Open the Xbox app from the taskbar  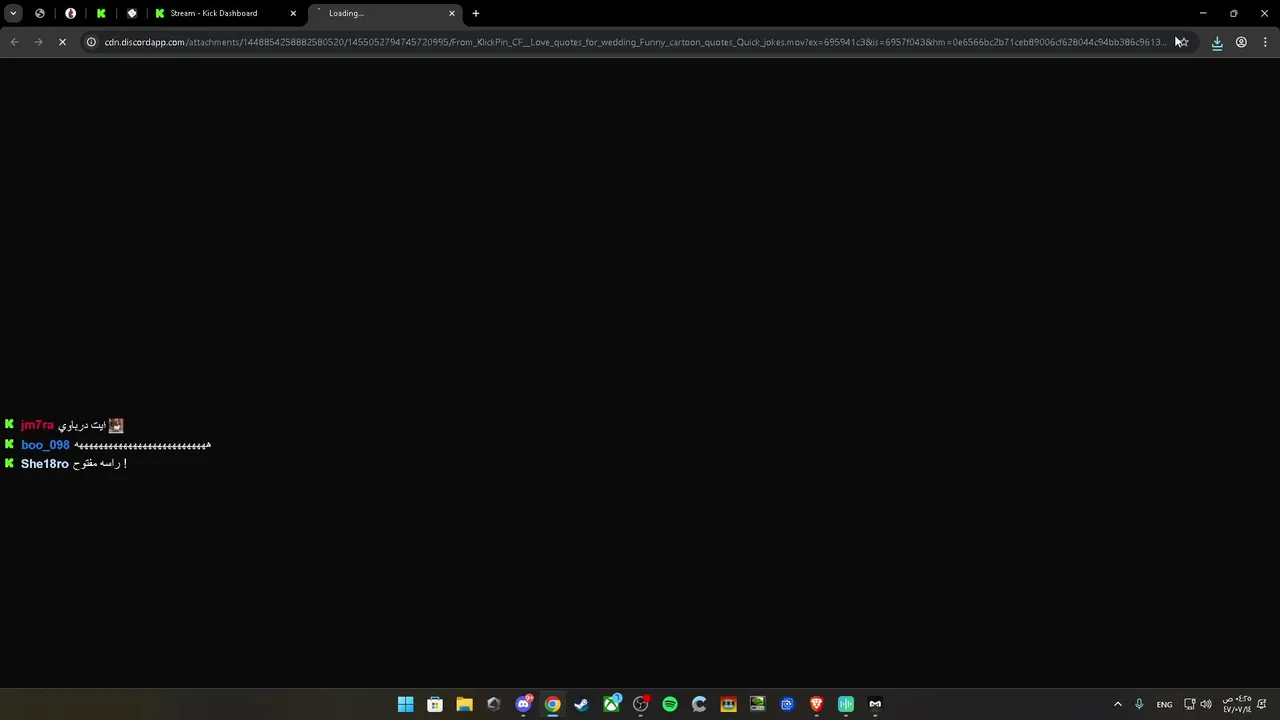(611, 704)
